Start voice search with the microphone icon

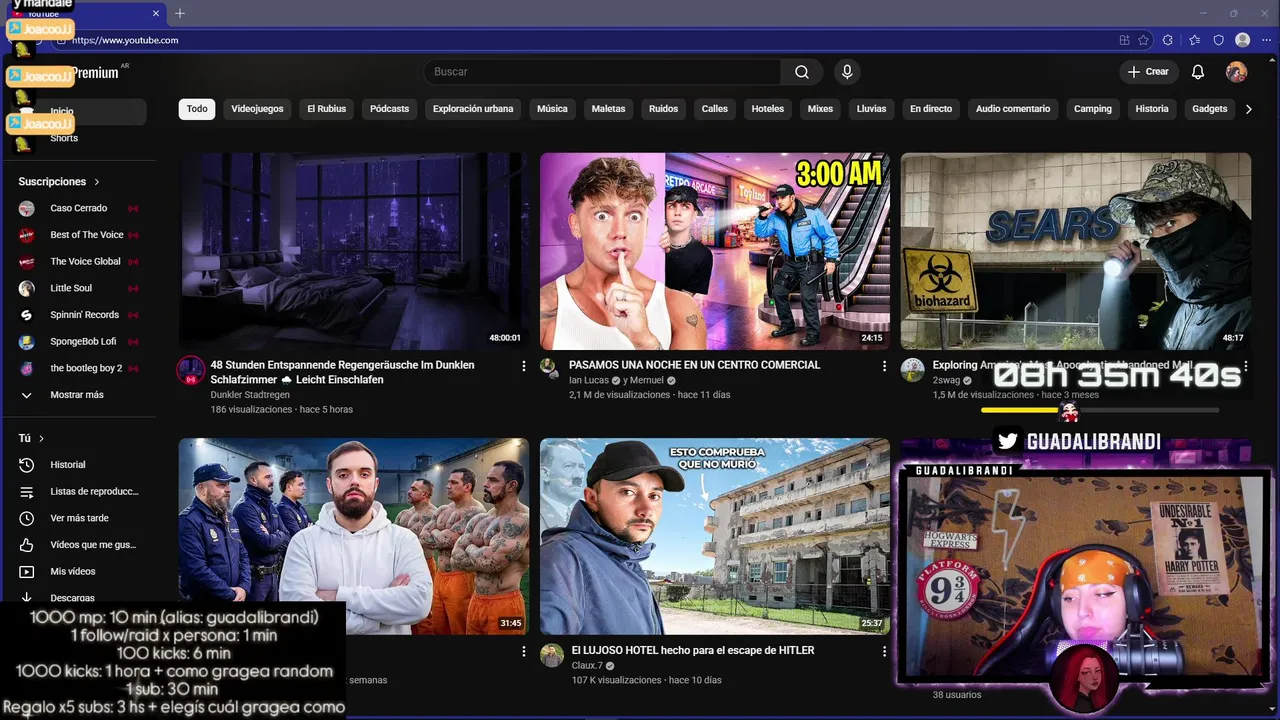coord(847,72)
